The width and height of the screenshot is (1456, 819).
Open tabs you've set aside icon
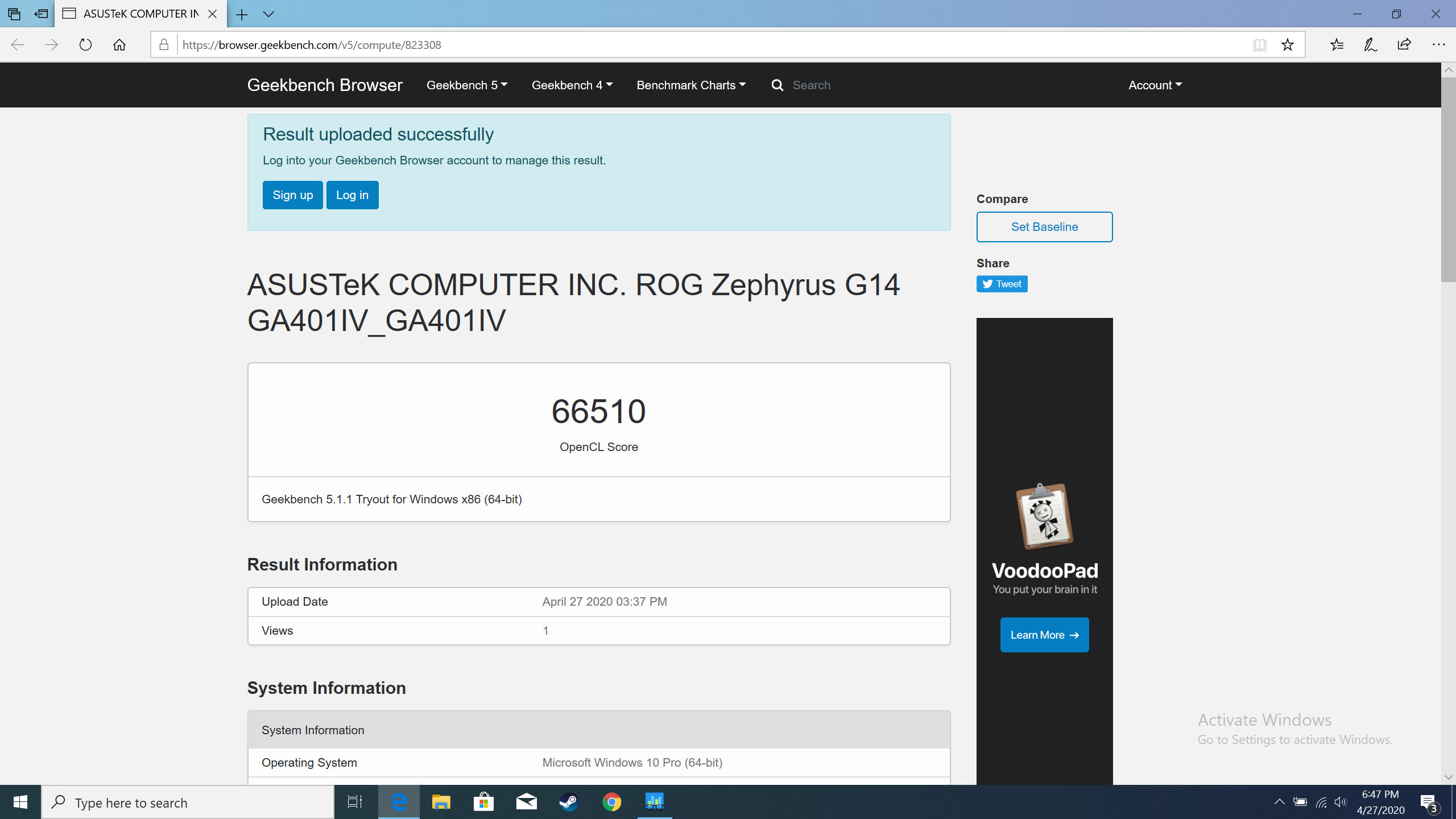point(14,14)
